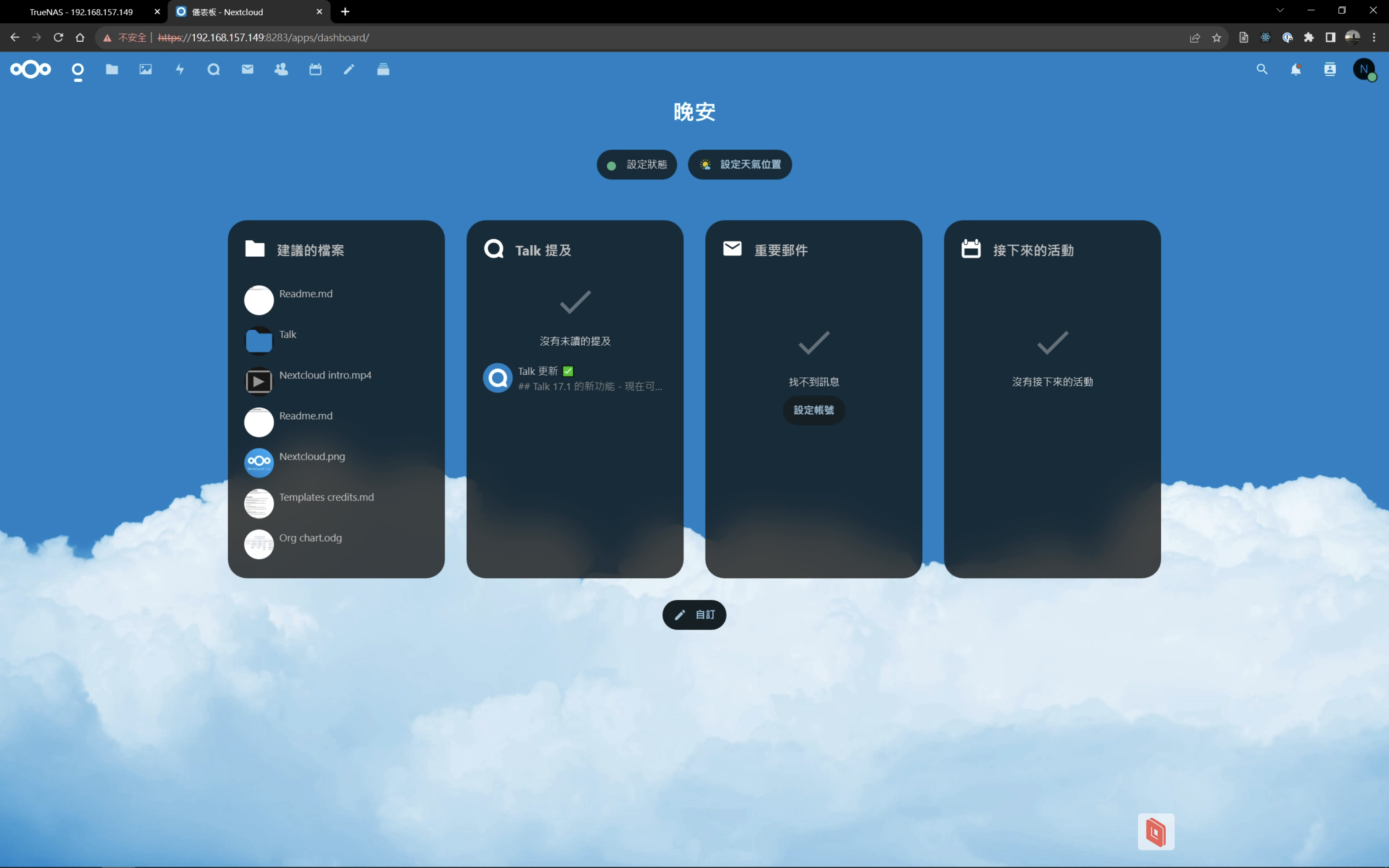Click the unified search magnifier icon
This screenshot has width=1389, height=868.
pyautogui.click(x=1262, y=69)
